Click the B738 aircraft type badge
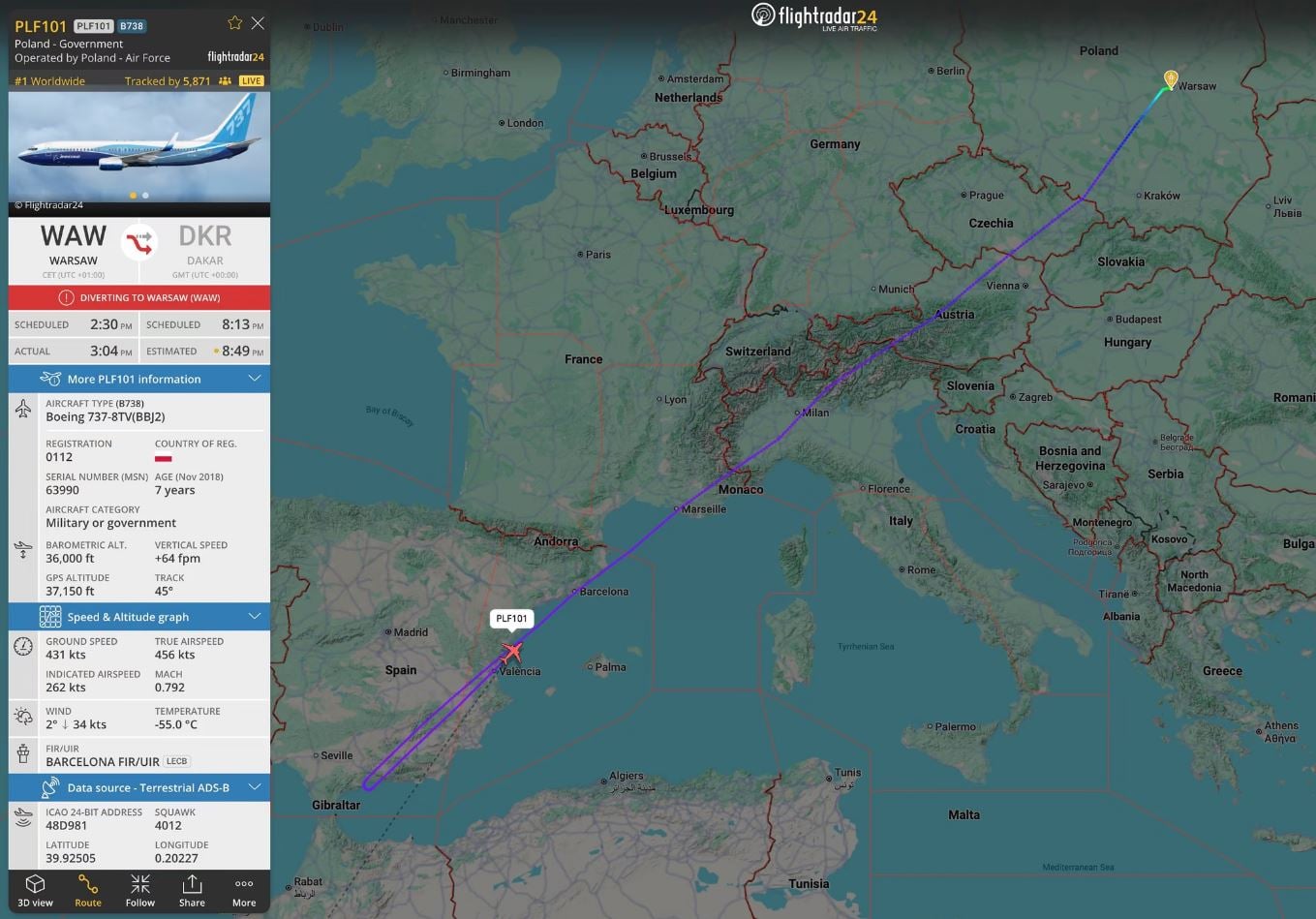 132,26
